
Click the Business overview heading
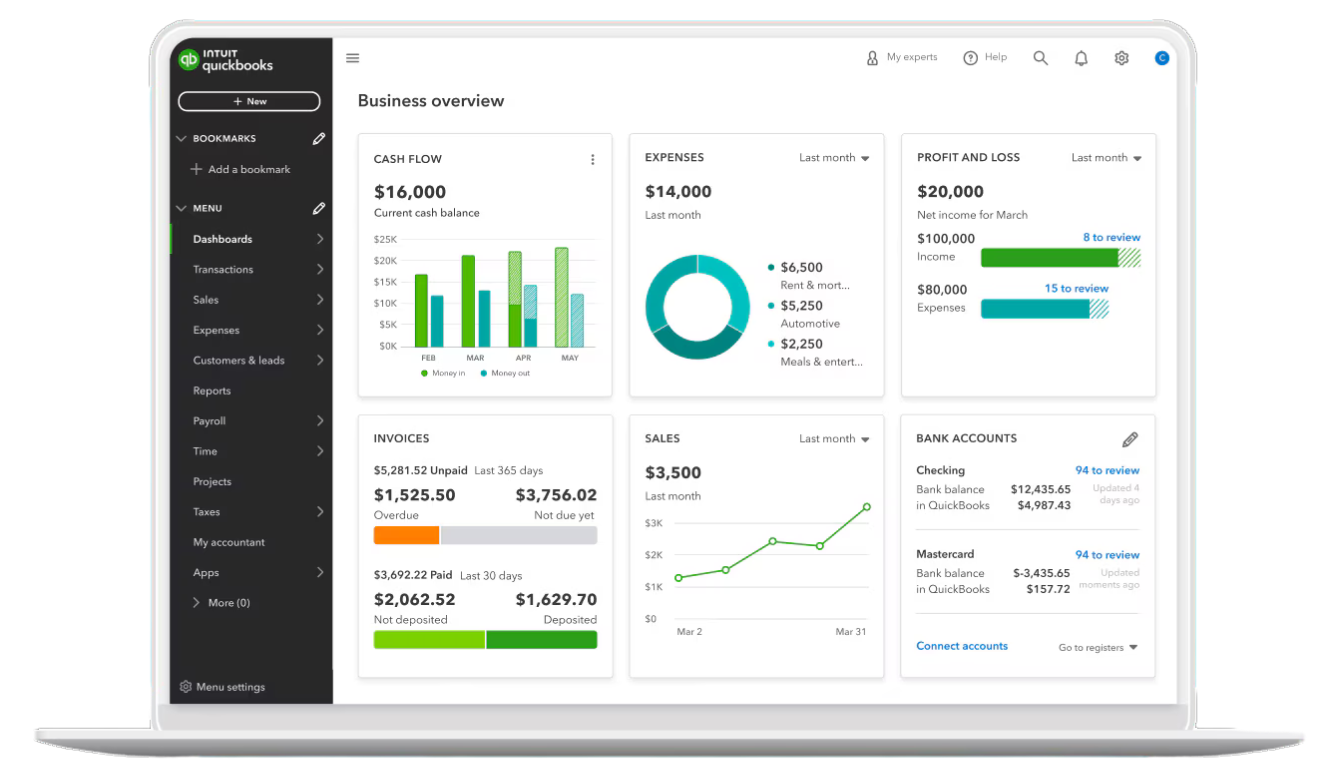pyautogui.click(x=431, y=101)
